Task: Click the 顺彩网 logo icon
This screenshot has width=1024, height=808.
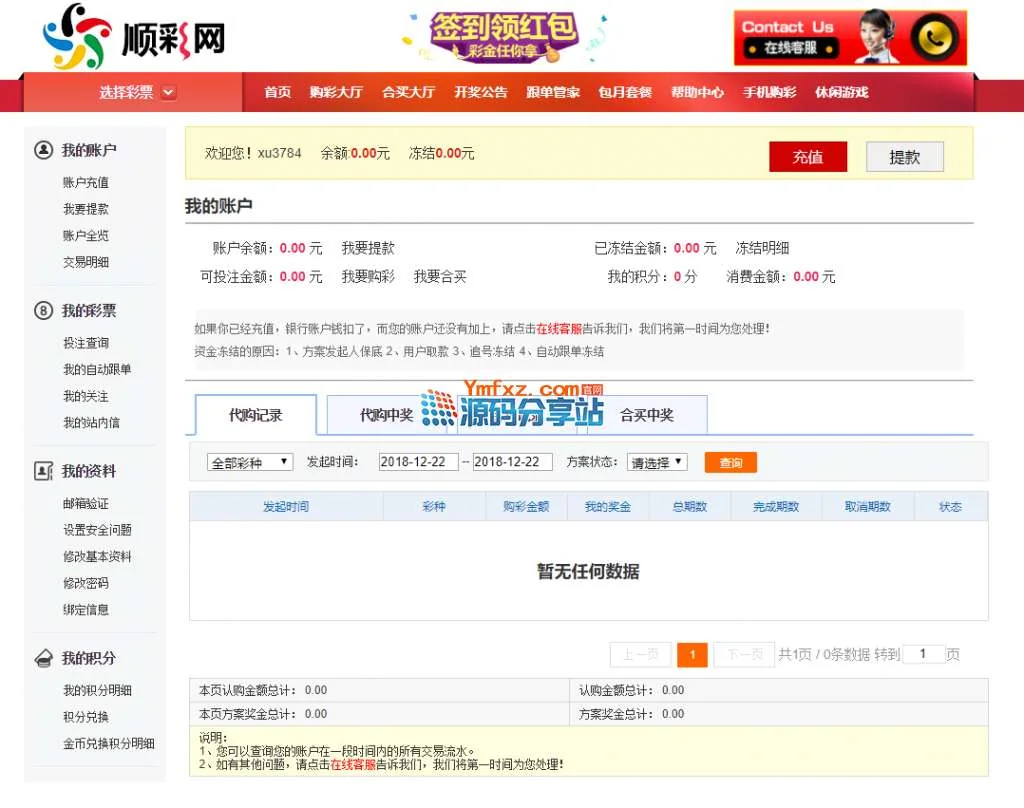Action: tap(76, 37)
